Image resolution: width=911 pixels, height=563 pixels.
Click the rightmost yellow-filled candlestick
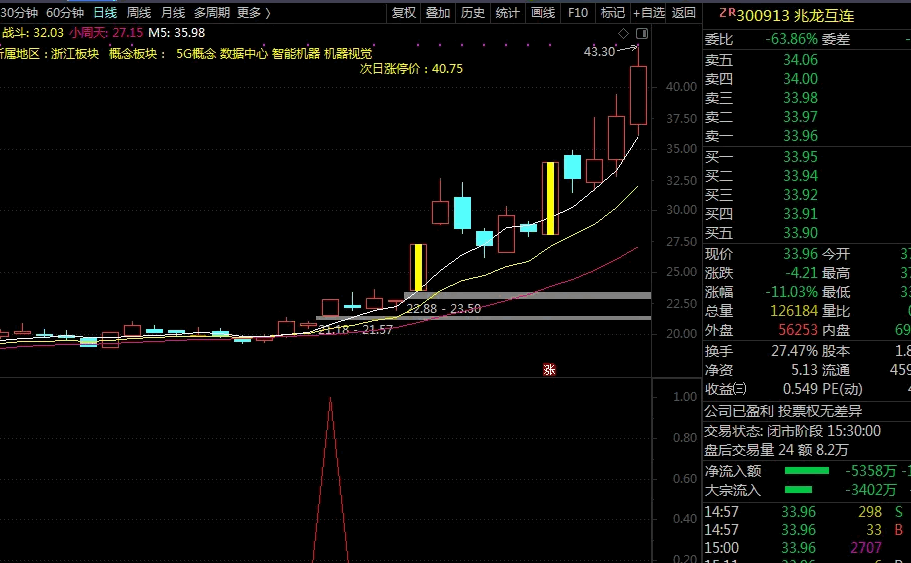550,198
